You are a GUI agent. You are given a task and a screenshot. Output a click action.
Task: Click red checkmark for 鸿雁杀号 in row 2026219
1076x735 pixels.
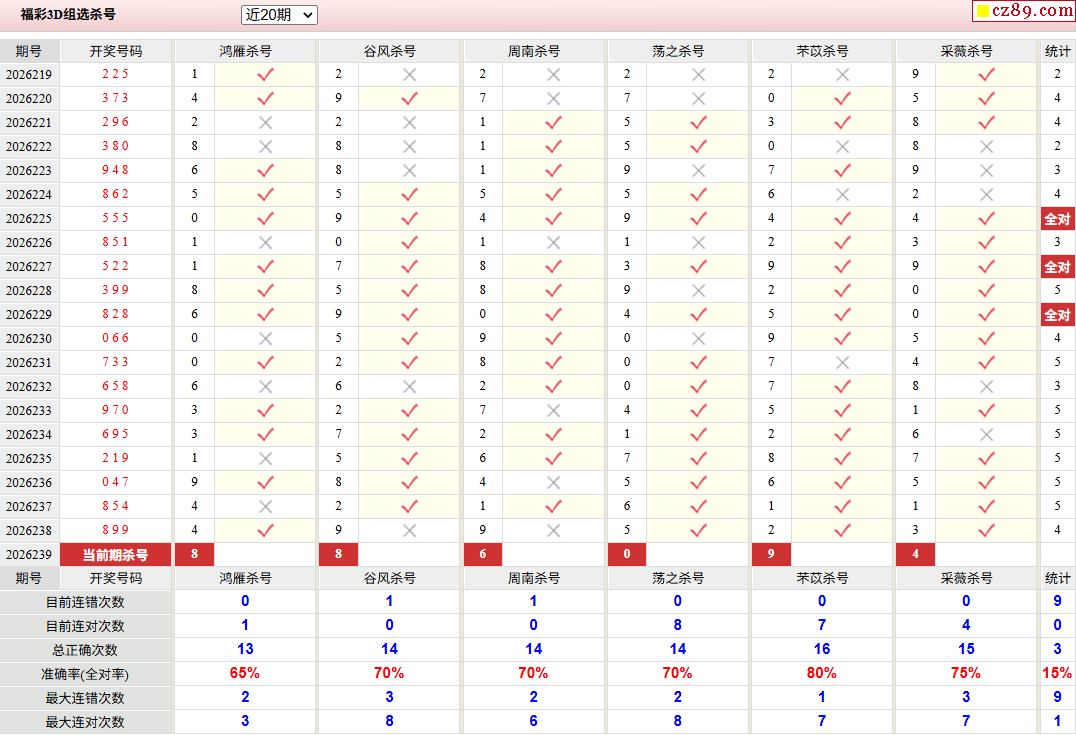pyautogui.click(x=266, y=75)
